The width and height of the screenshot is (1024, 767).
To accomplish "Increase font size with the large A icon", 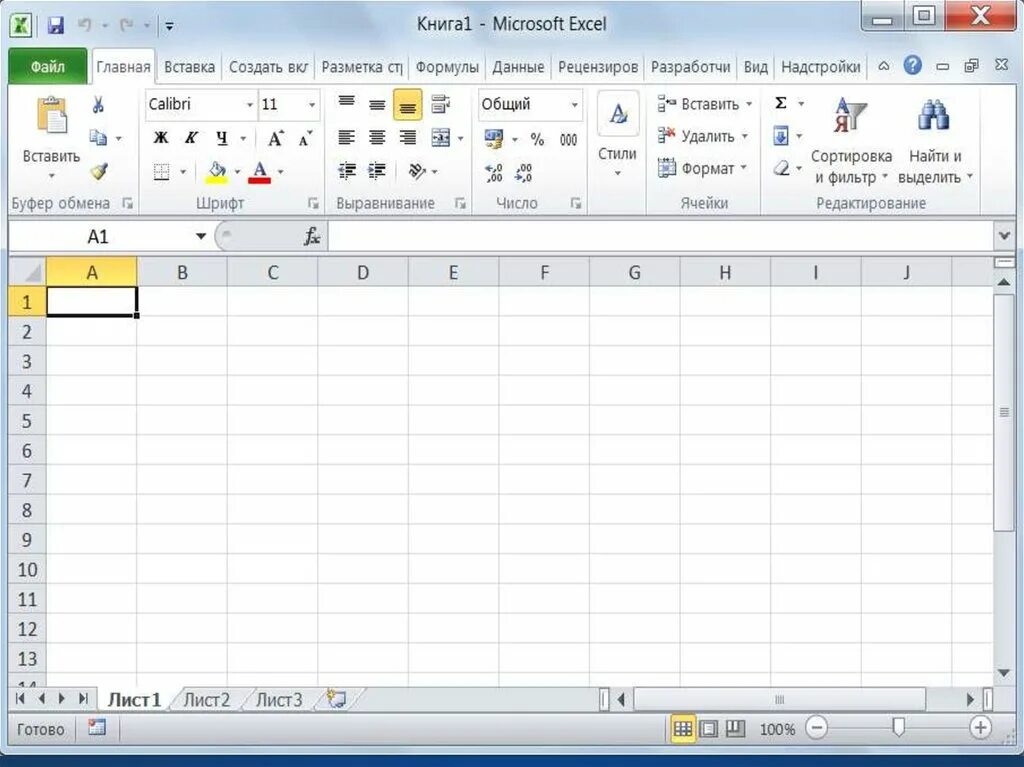I will [276, 139].
